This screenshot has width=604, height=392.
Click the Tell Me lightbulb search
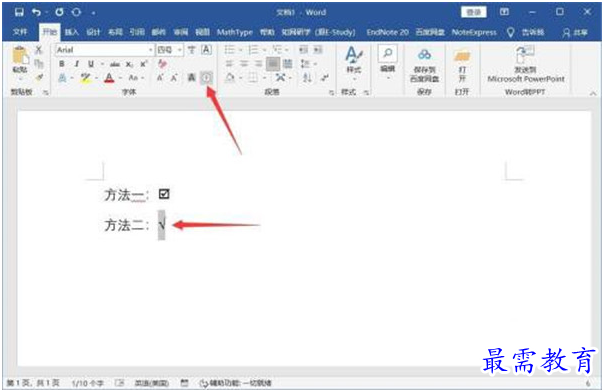tap(511, 33)
